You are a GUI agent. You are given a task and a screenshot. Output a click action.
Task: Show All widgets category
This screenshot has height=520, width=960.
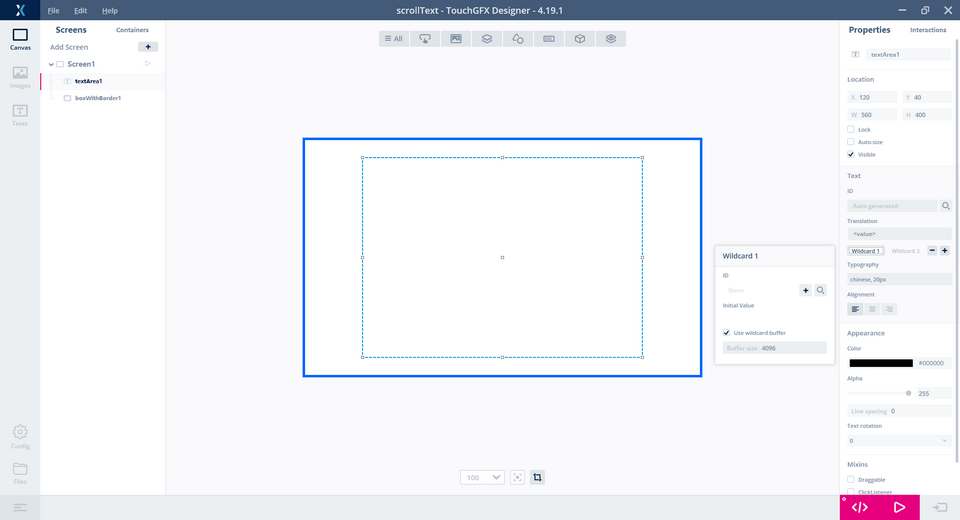394,39
